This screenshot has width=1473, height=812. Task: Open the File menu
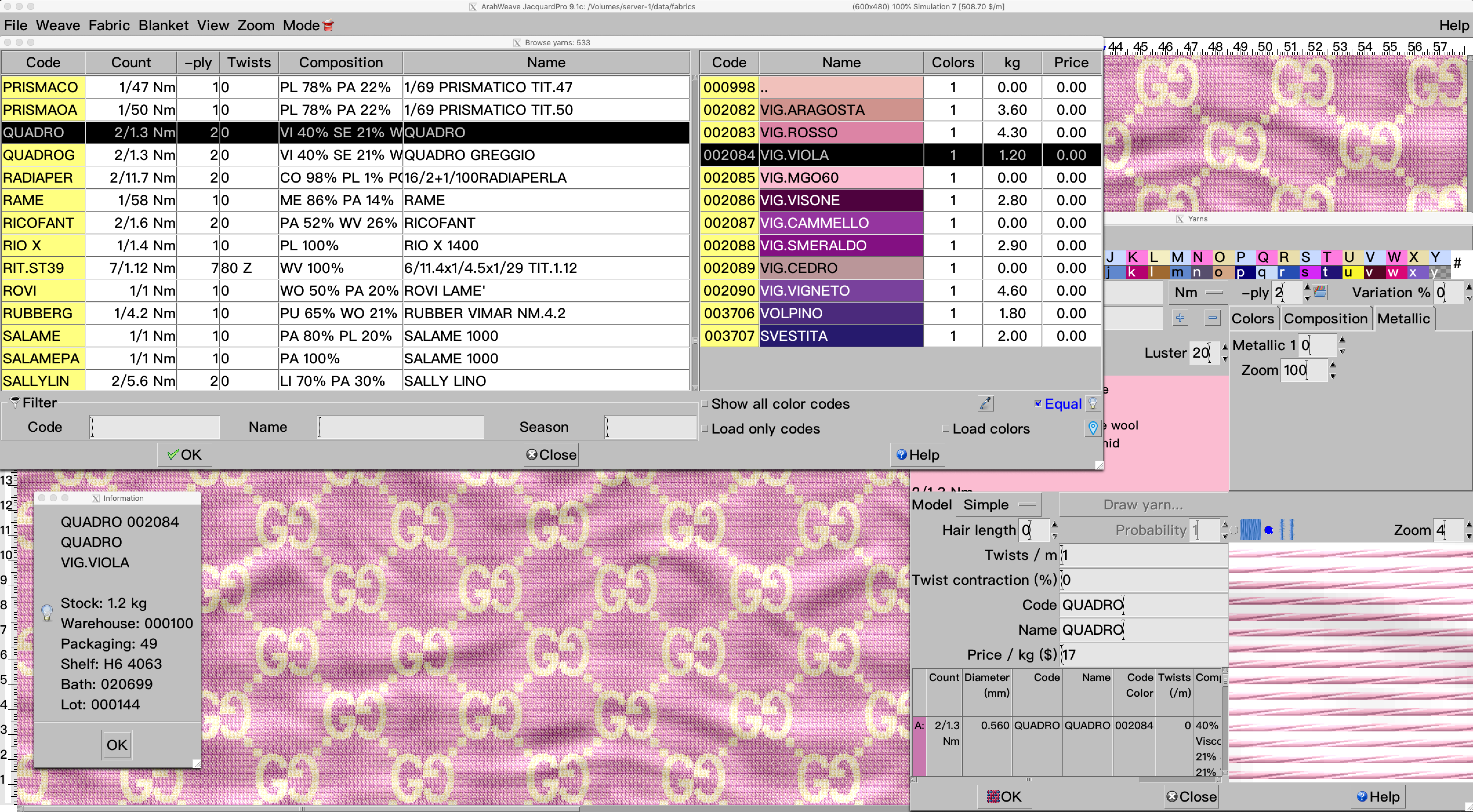[15, 25]
